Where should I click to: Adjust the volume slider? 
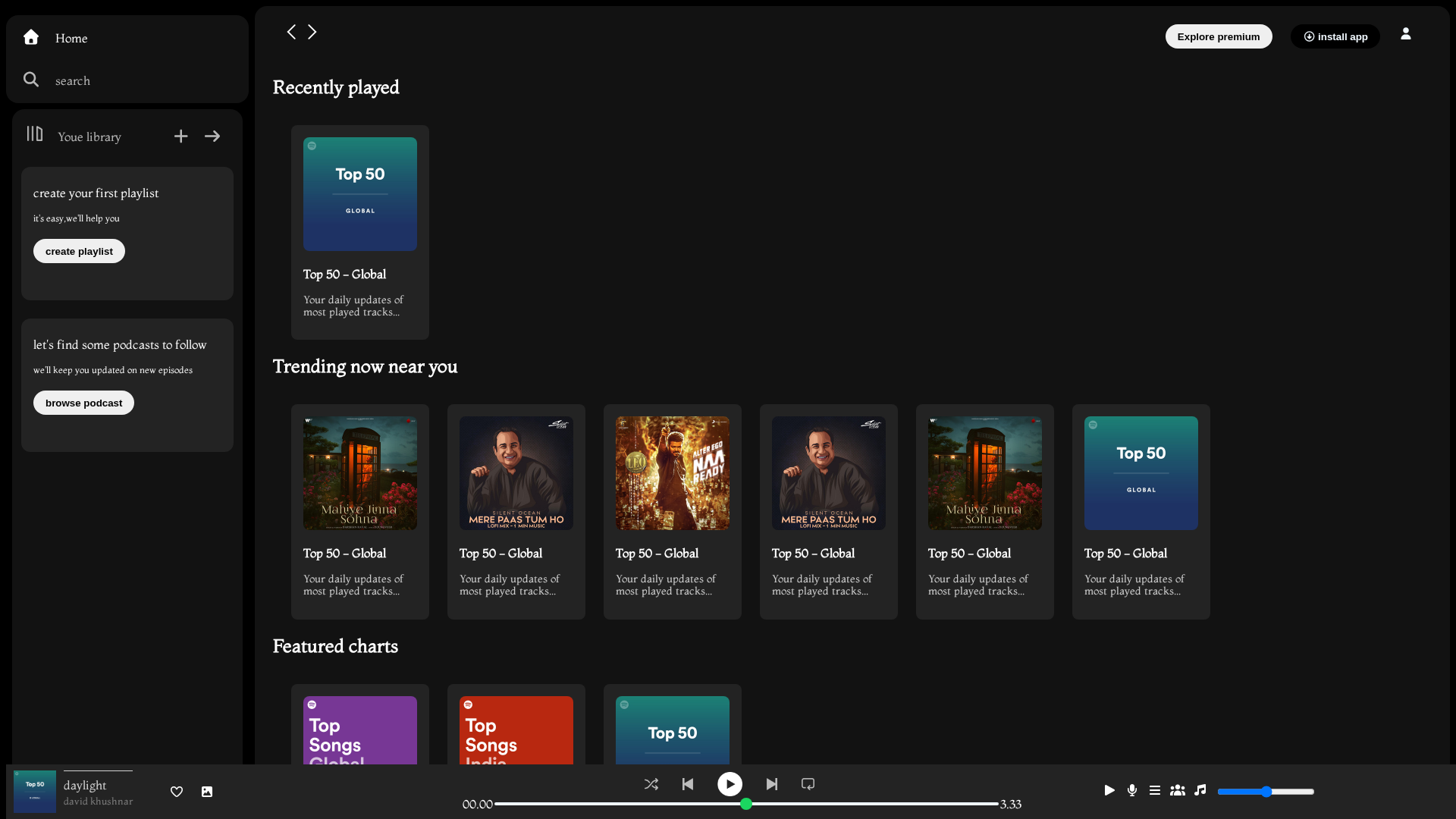point(1266,792)
